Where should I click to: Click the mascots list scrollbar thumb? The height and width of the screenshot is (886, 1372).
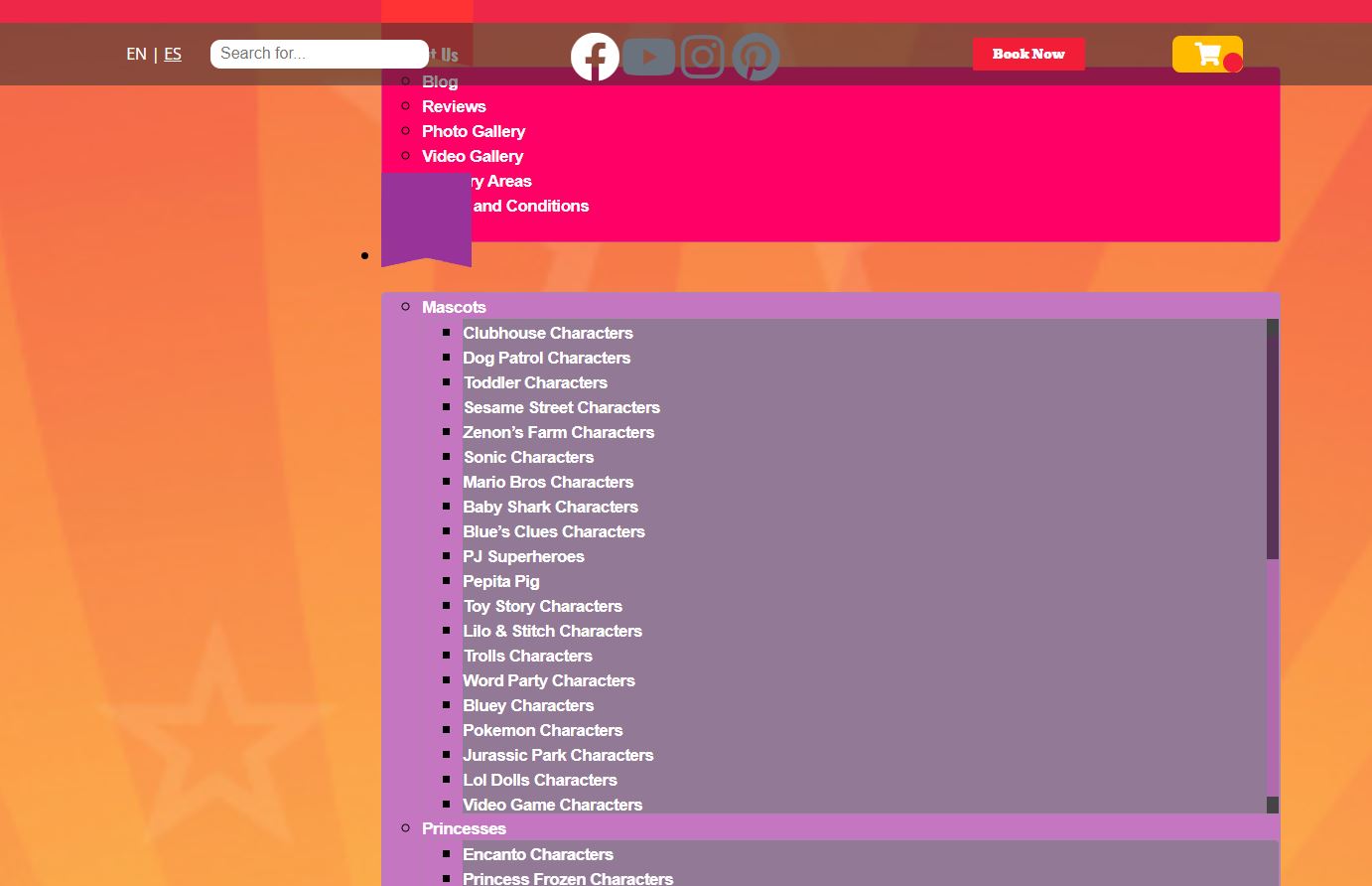pos(1273,447)
